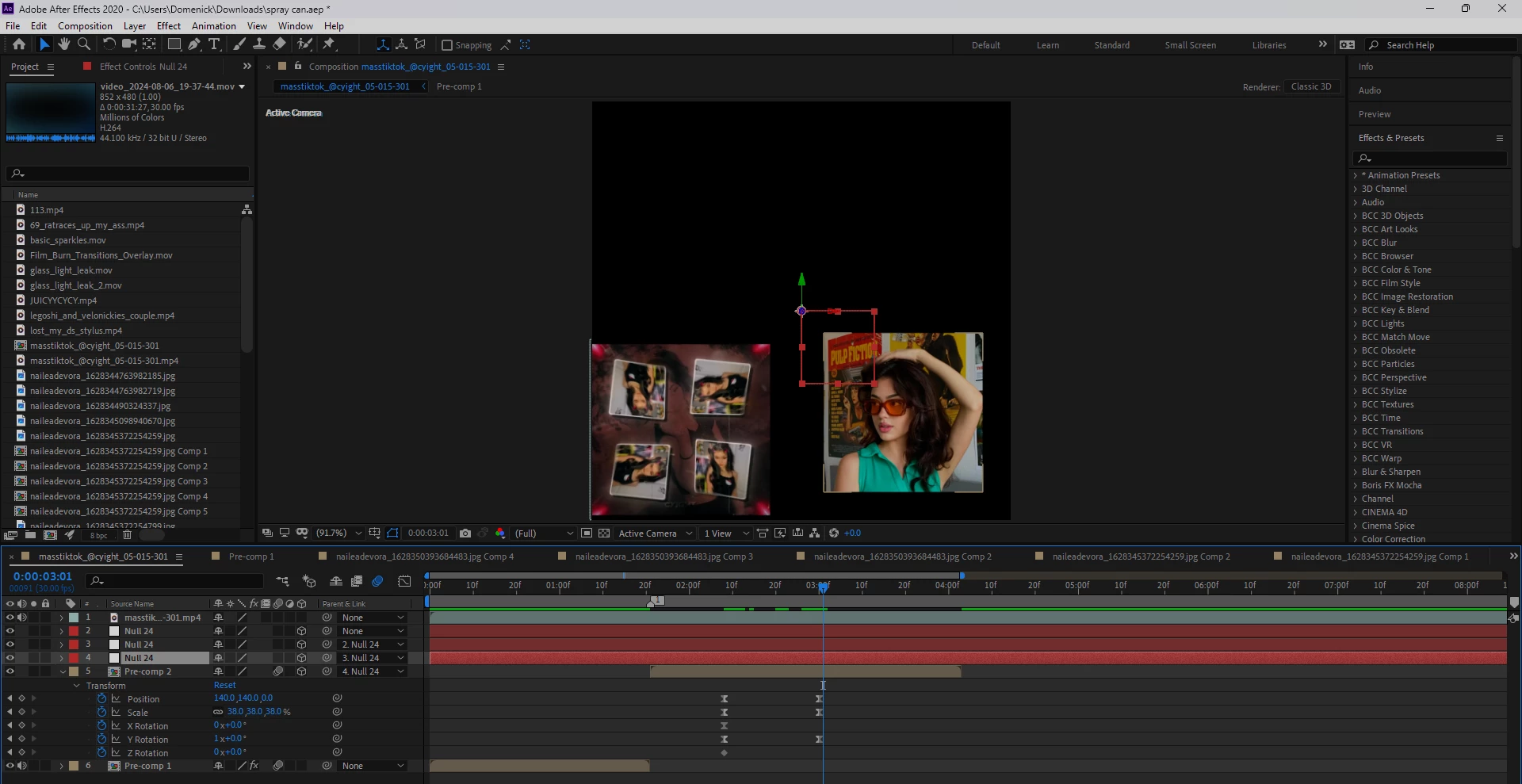
Task: Toggle 3D layer switch on Pre-comp 2
Action: (302, 672)
